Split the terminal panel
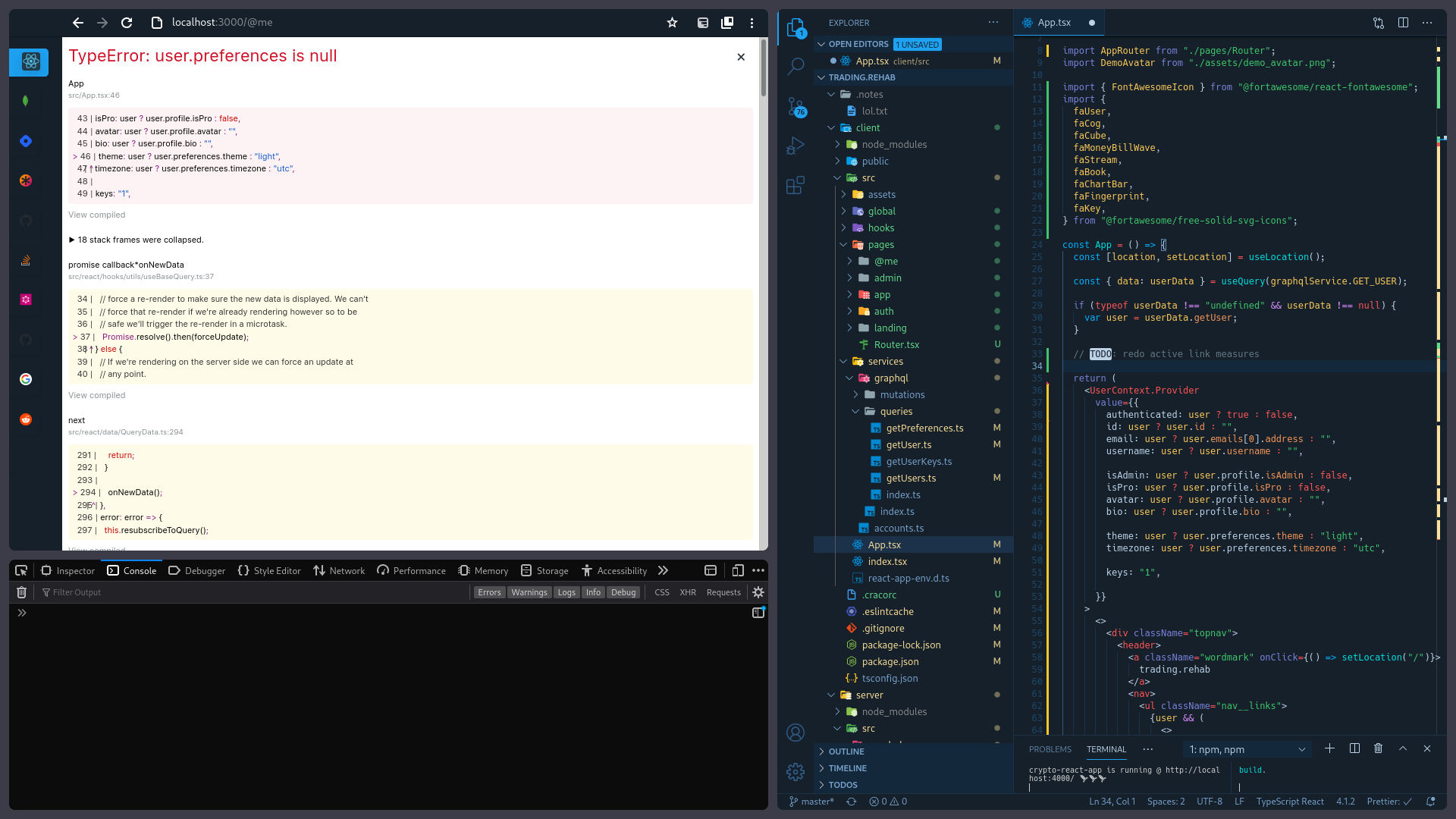Viewport: 1456px width, 819px height. (1354, 748)
